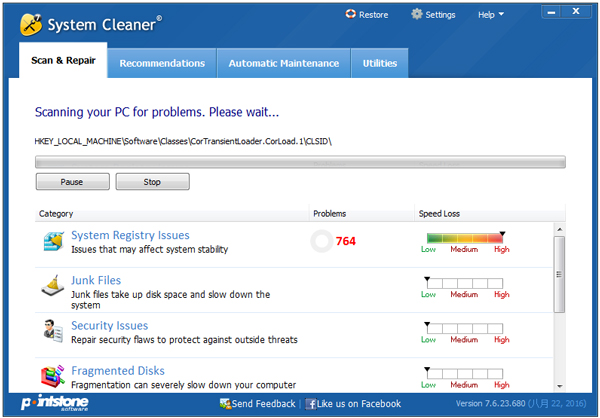The image size is (600, 418).
Task: Minimize the System Cleaner window
Action: pos(551,12)
